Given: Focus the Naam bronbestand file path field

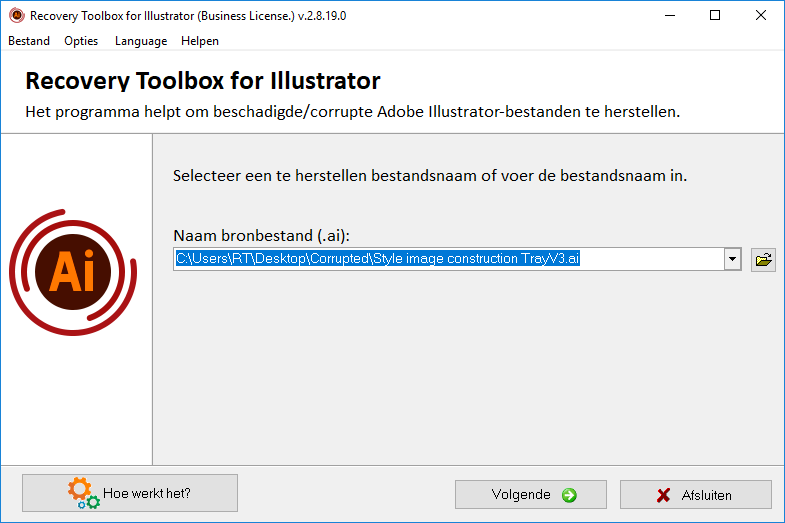Looking at the screenshot, I should (449, 259).
